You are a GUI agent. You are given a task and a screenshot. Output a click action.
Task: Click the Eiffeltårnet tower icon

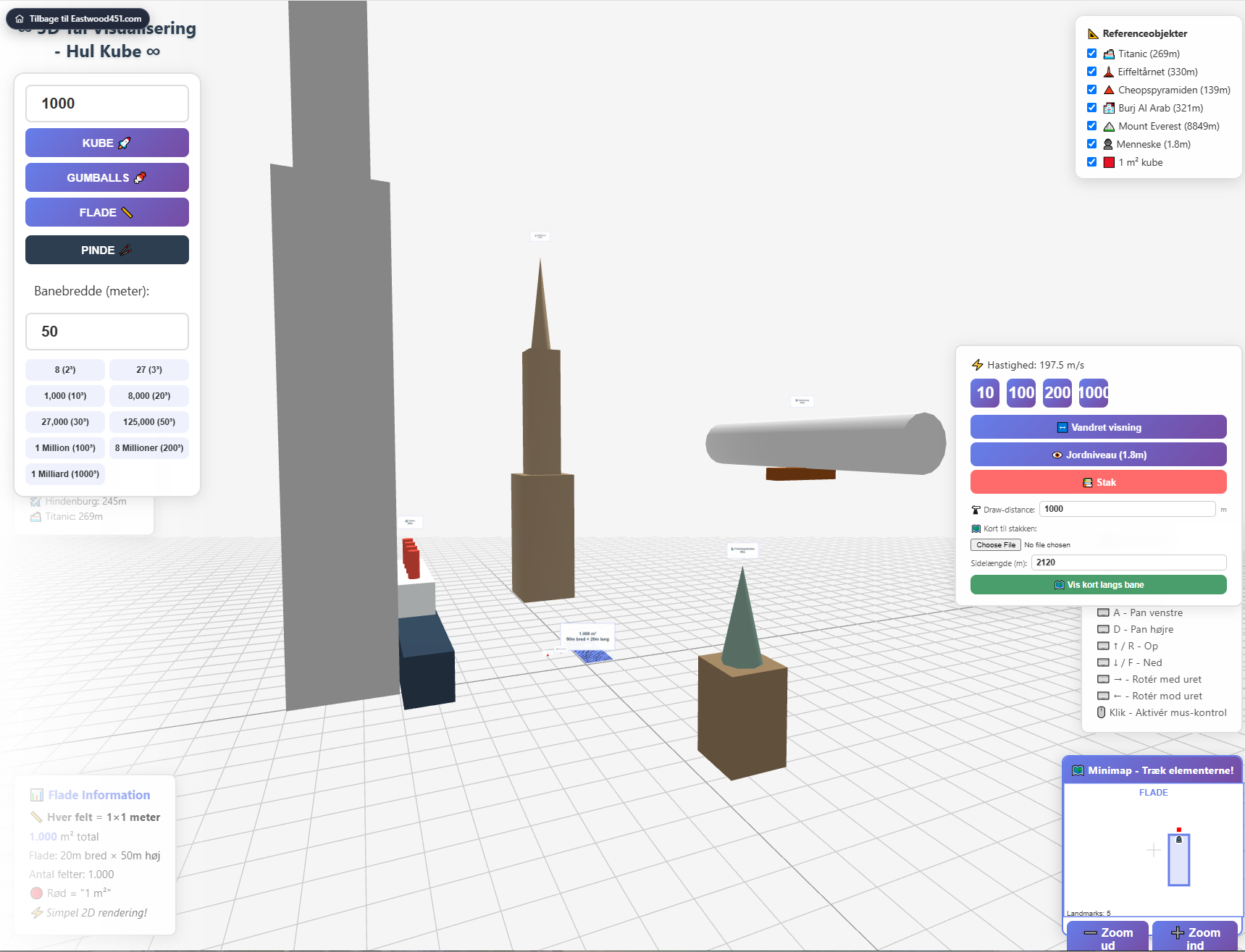1109,72
